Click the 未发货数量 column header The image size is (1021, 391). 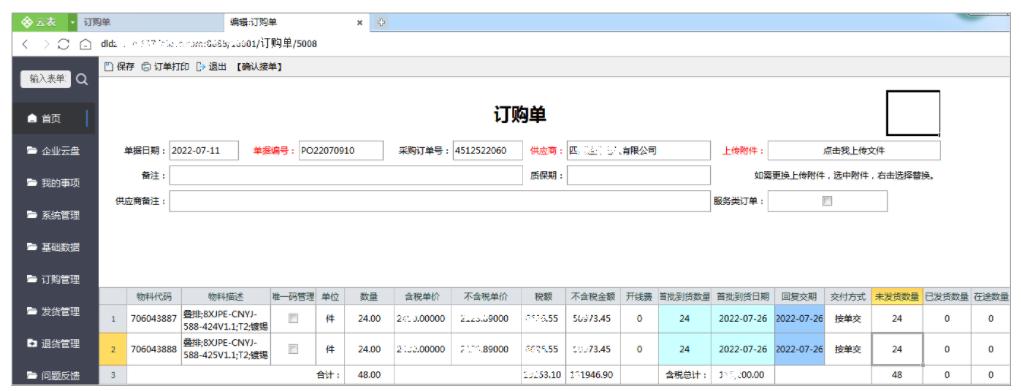897,296
